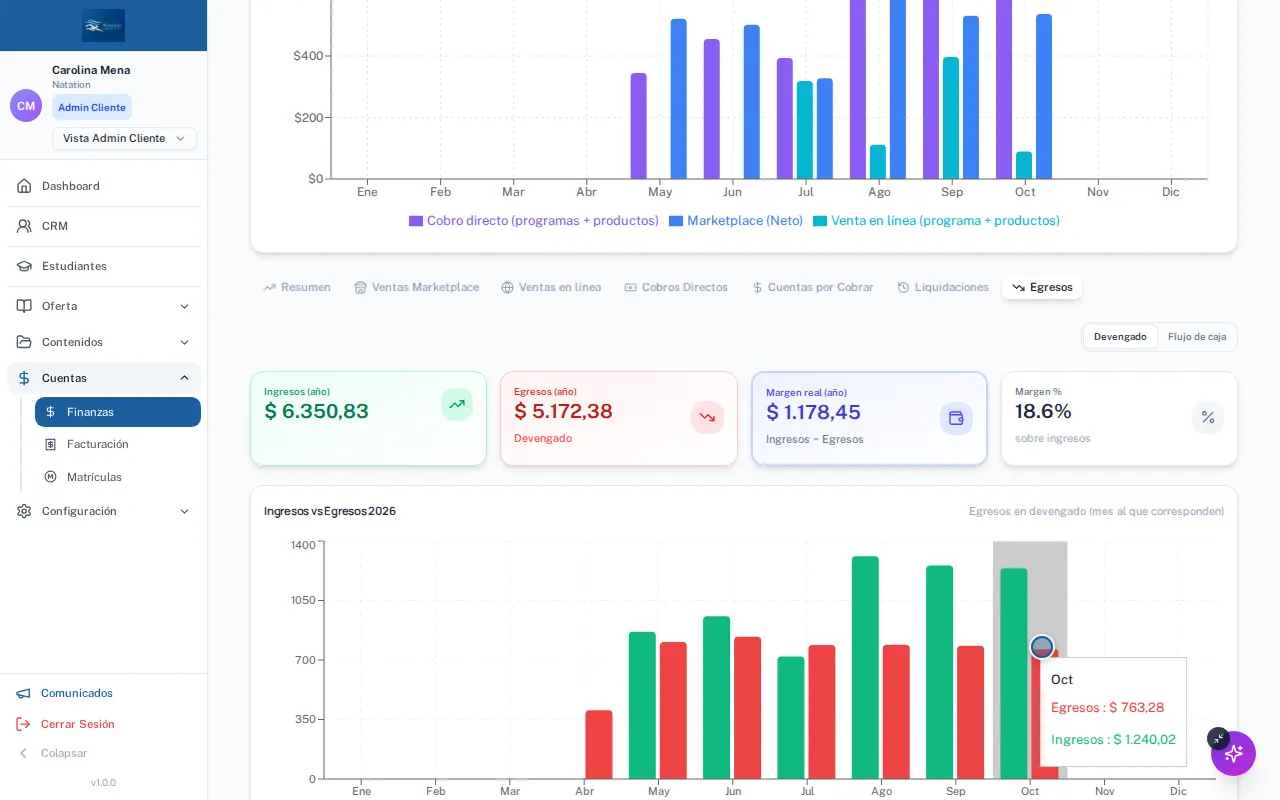Screen dimensions: 1280x800
Task: Toggle Venta en línea legend series
Action: point(936,221)
